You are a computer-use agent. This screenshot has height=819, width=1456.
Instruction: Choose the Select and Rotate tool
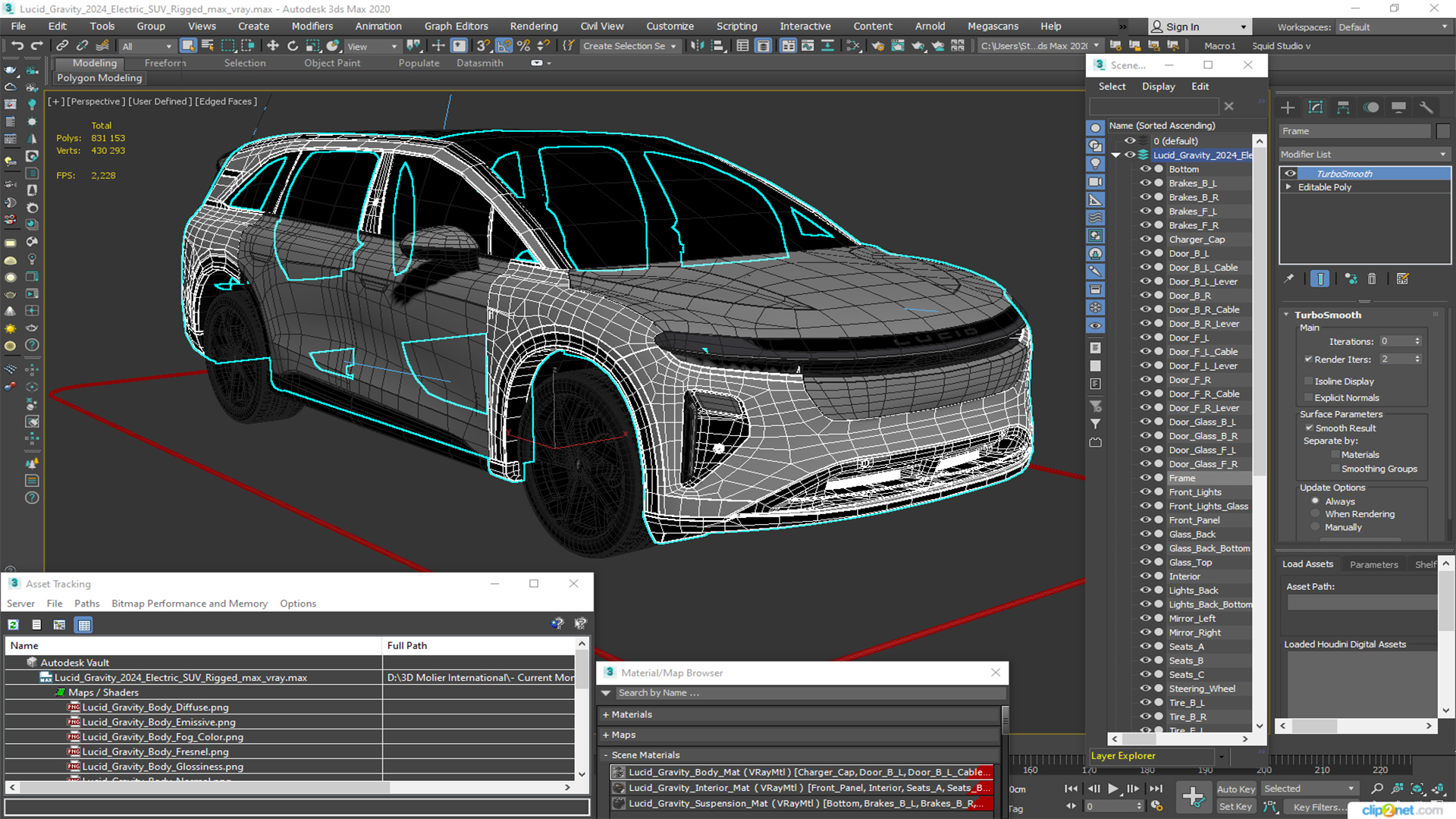click(x=293, y=45)
